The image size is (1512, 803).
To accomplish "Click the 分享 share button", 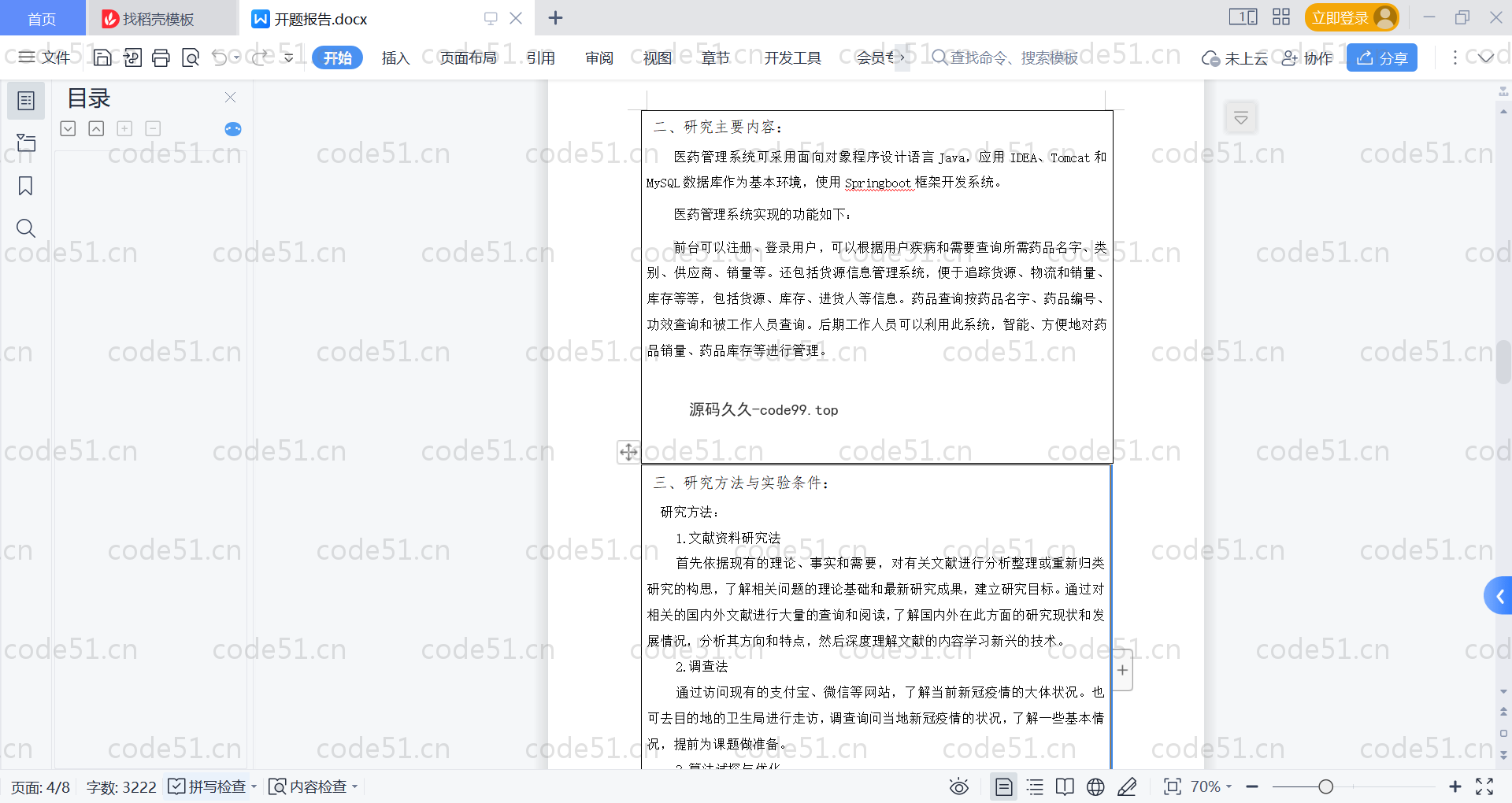I will click(x=1382, y=57).
